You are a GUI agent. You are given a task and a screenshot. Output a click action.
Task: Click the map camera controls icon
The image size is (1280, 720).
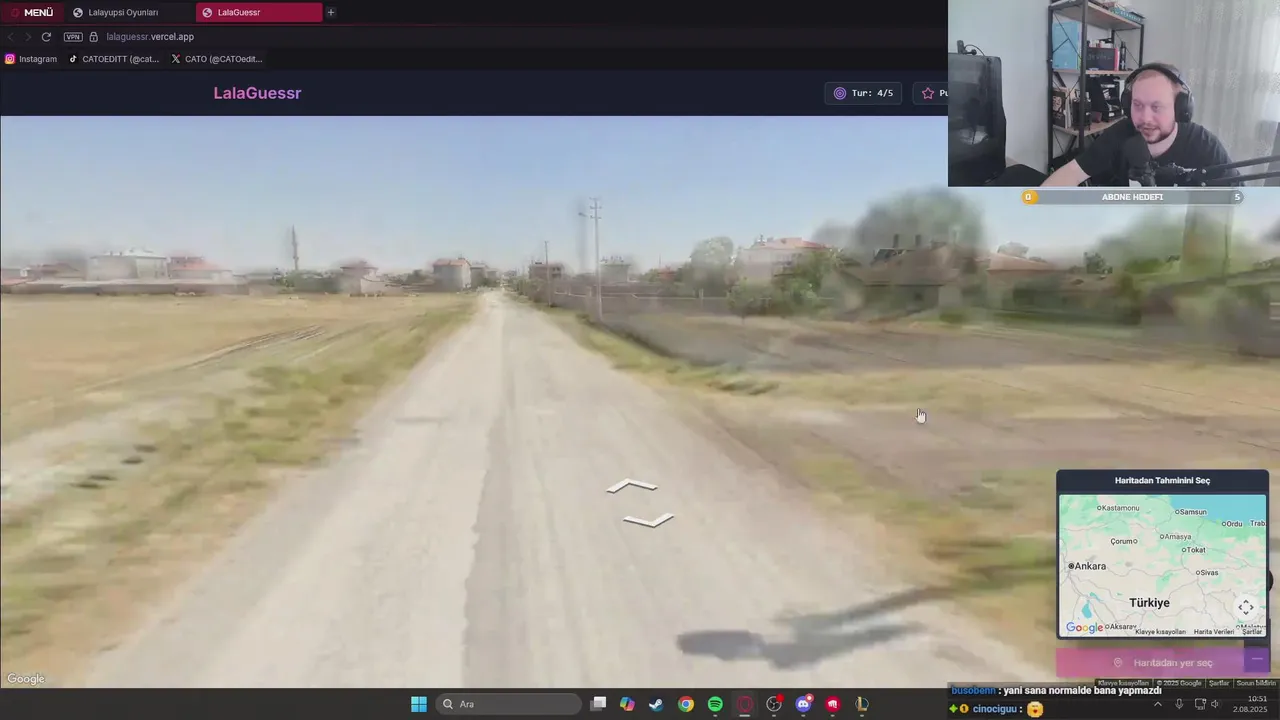click(1246, 607)
